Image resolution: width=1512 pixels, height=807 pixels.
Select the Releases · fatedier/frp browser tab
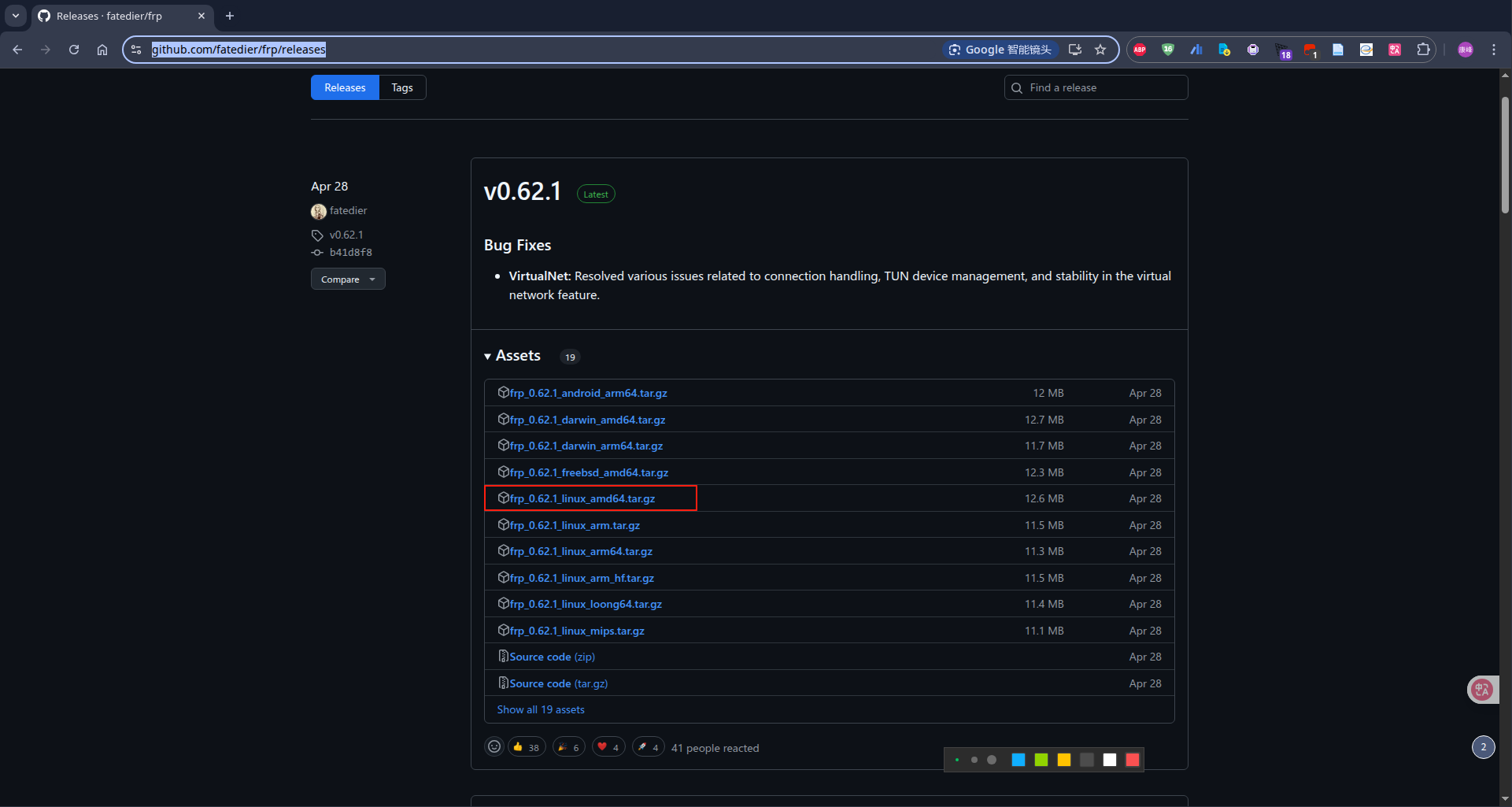click(x=122, y=16)
